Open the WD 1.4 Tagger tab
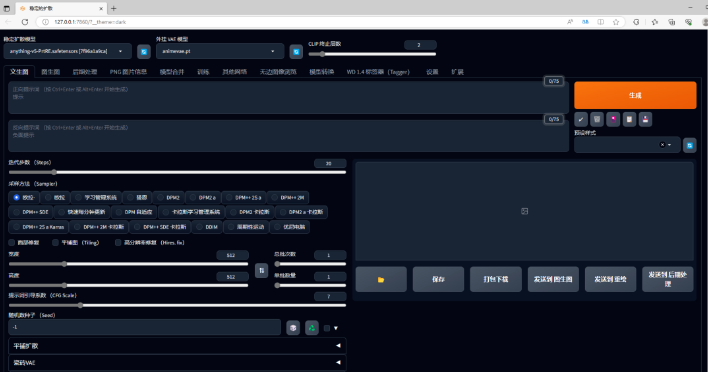708x372 pixels. pyautogui.click(x=378, y=72)
